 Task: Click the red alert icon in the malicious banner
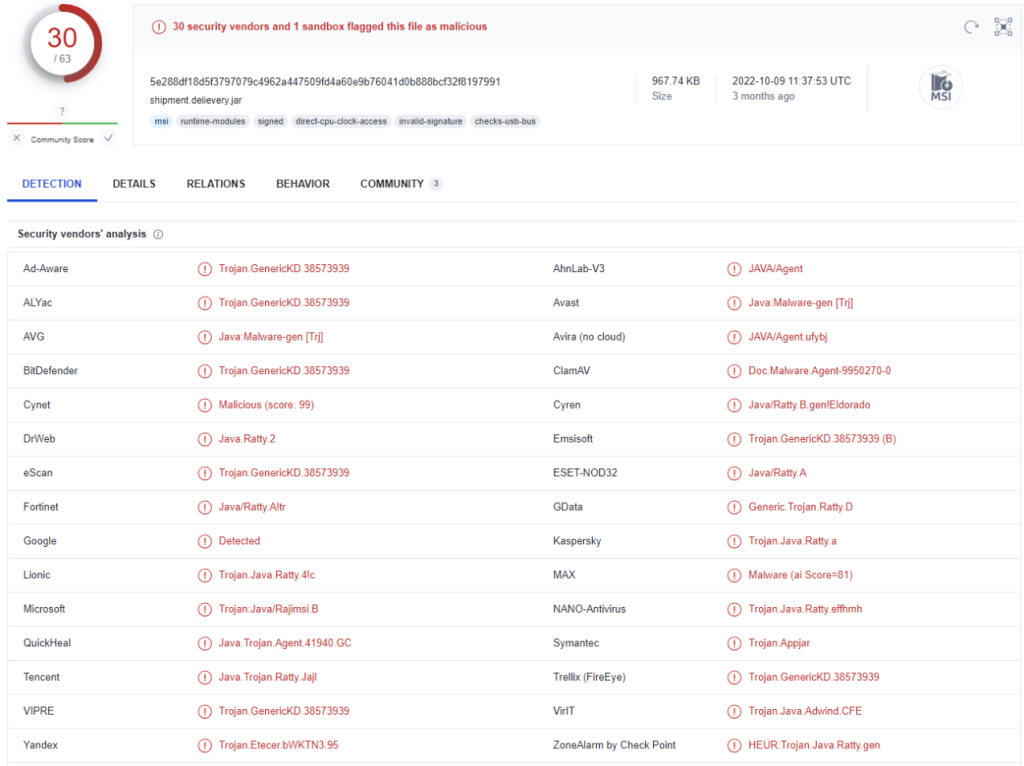click(x=159, y=27)
